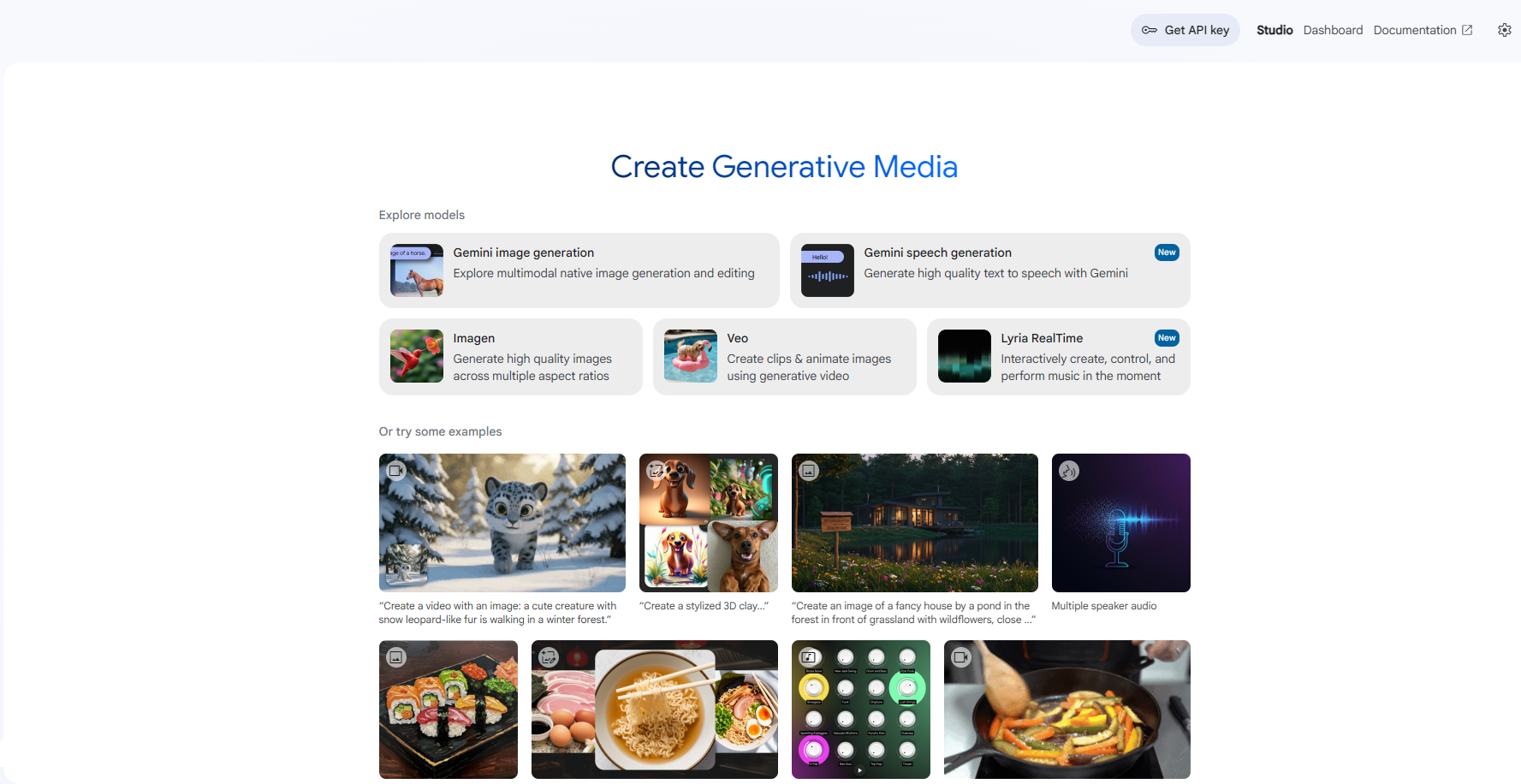Click the small source image inset on leopard example

(407, 565)
